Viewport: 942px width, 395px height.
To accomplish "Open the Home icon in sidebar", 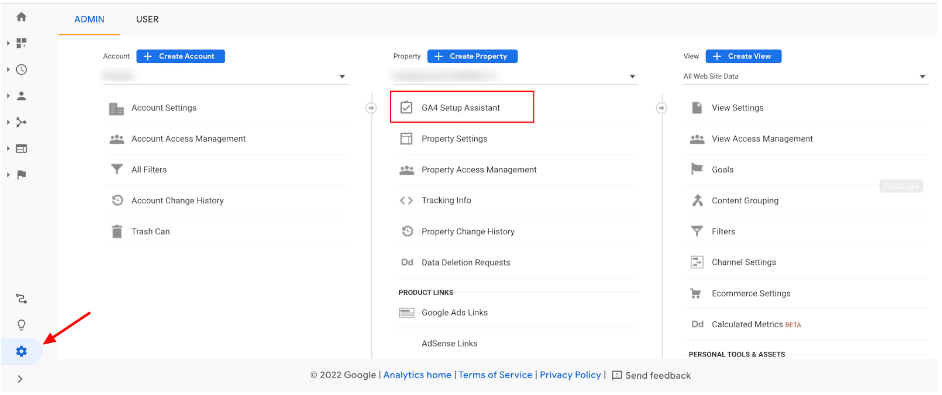I will pos(21,17).
